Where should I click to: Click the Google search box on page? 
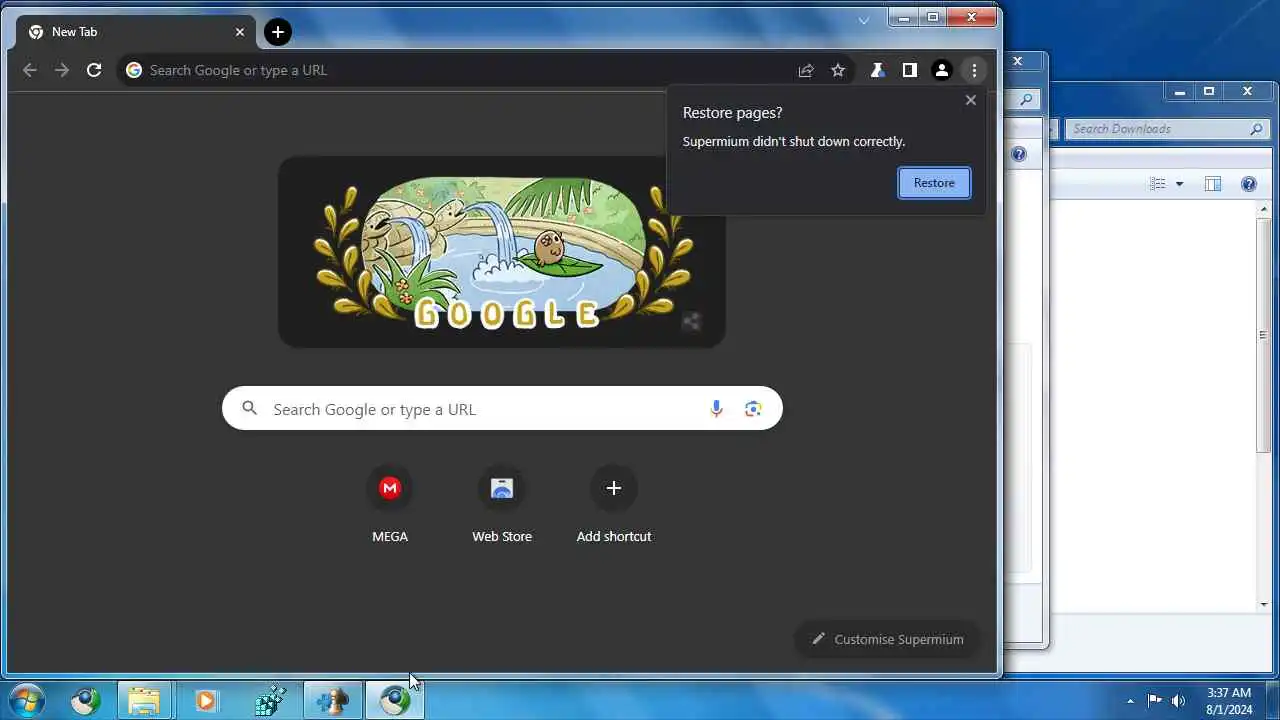tap(502, 409)
